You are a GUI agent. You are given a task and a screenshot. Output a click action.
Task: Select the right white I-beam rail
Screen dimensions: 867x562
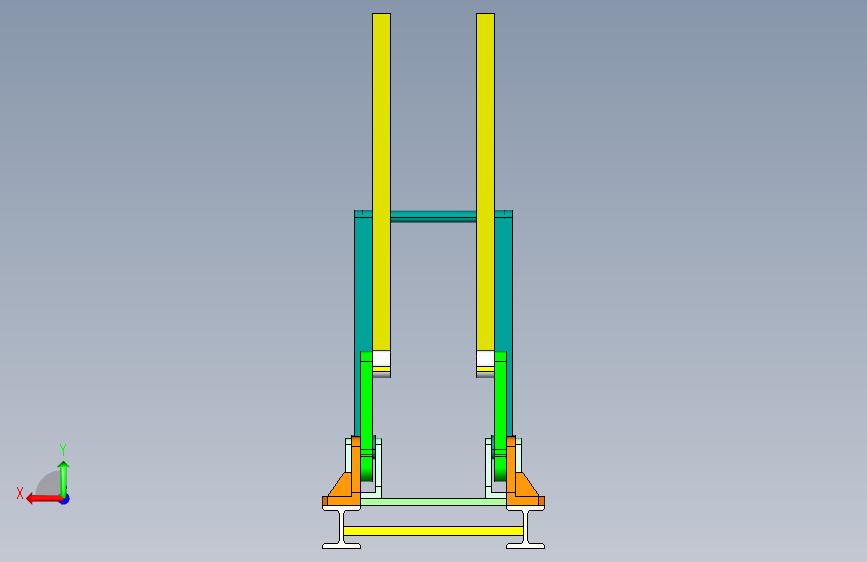tap(525, 529)
